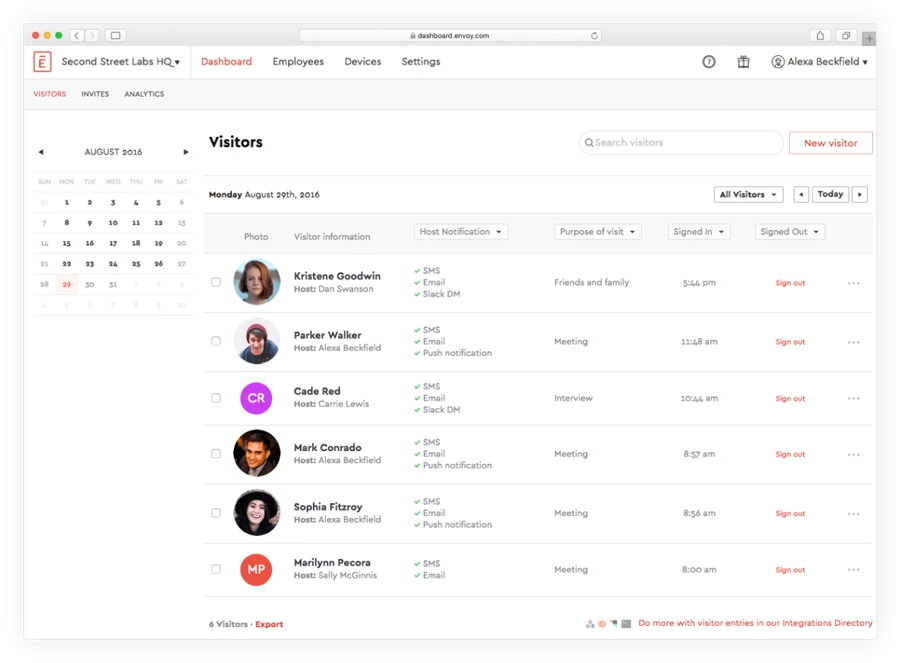The image size is (900, 663).
Task: Open the All Visitors filter dropdown
Action: tap(748, 195)
